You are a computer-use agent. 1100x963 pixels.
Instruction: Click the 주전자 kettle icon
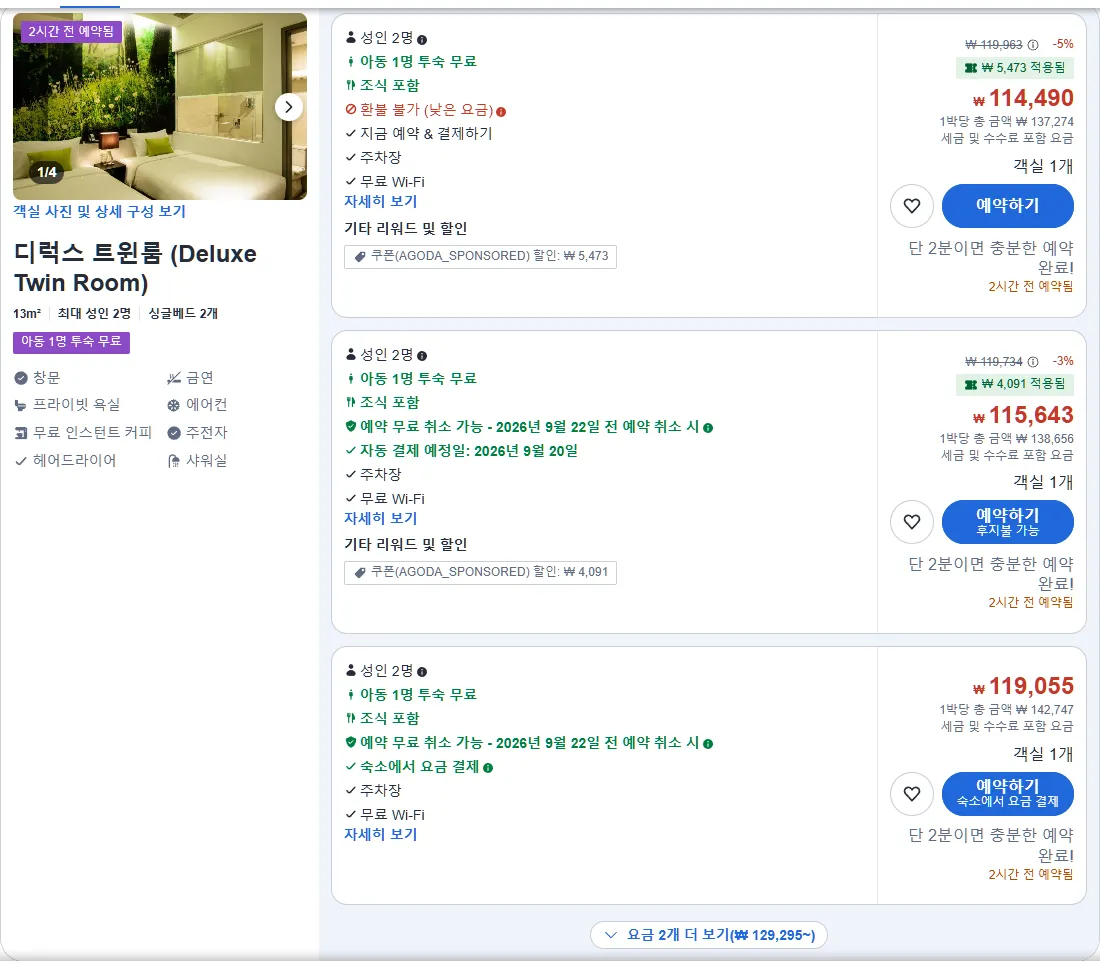tap(174, 433)
